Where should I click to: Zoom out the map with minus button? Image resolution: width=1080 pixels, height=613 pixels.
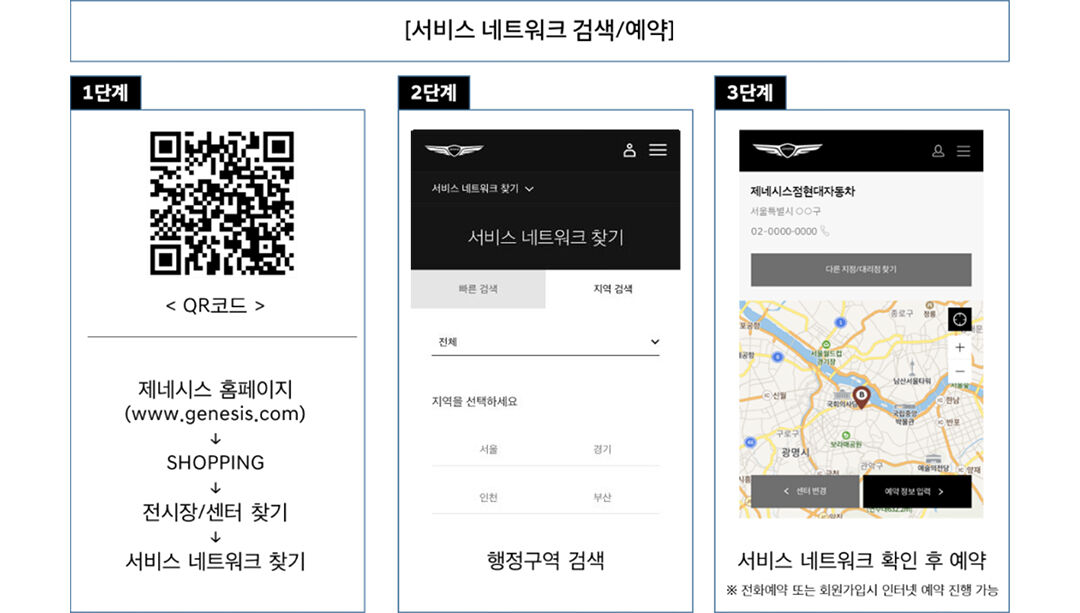[x=959, y=372]
